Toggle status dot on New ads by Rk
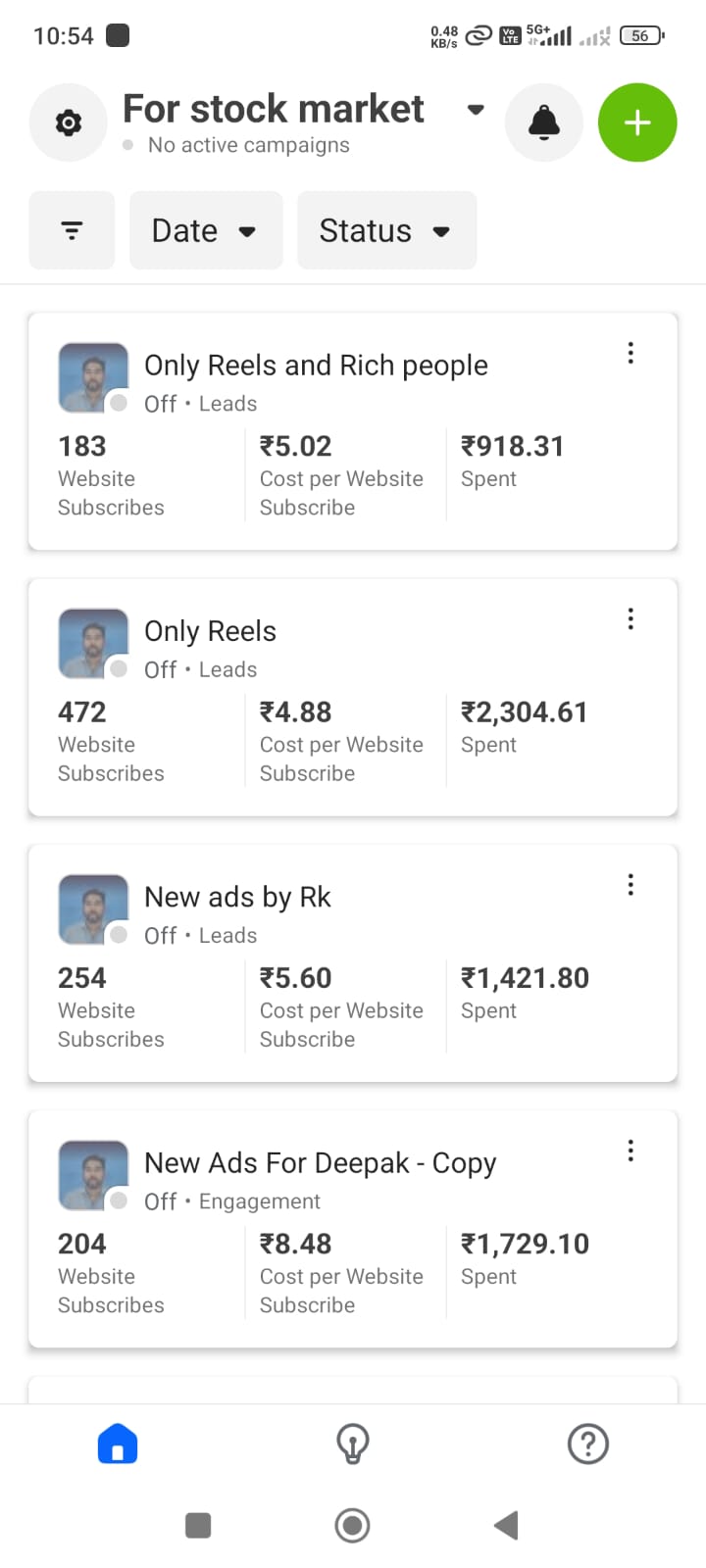The image size is (706, 1568). [119, 935]
